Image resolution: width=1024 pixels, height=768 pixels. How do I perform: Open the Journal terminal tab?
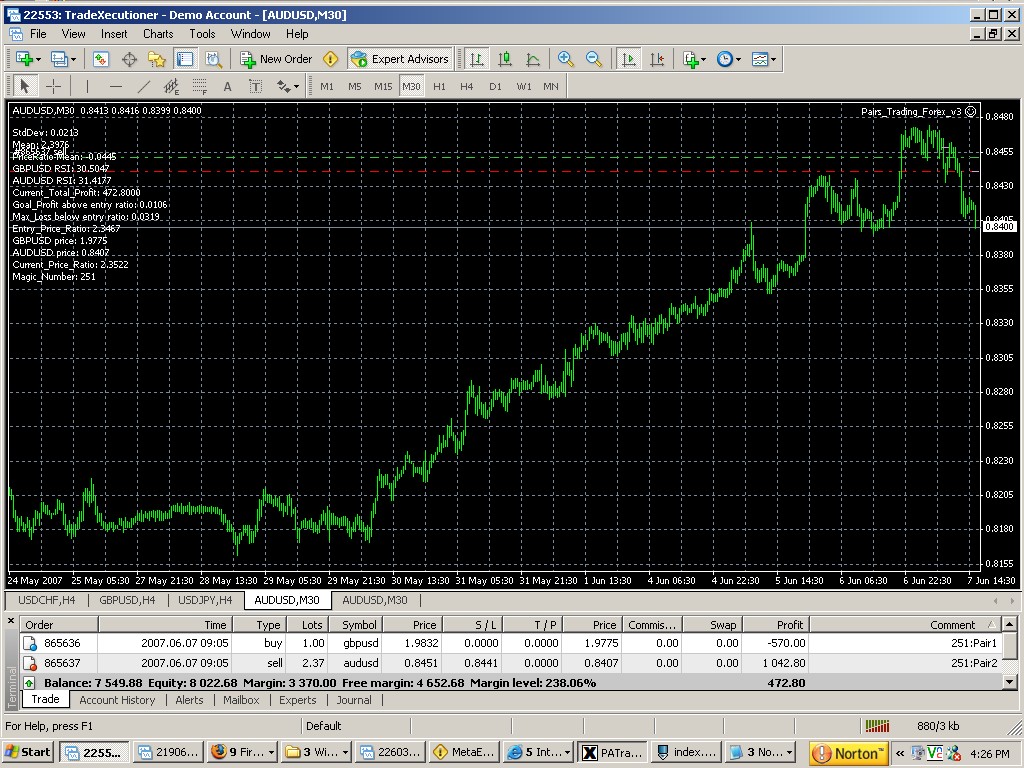(x=354, y=700)
